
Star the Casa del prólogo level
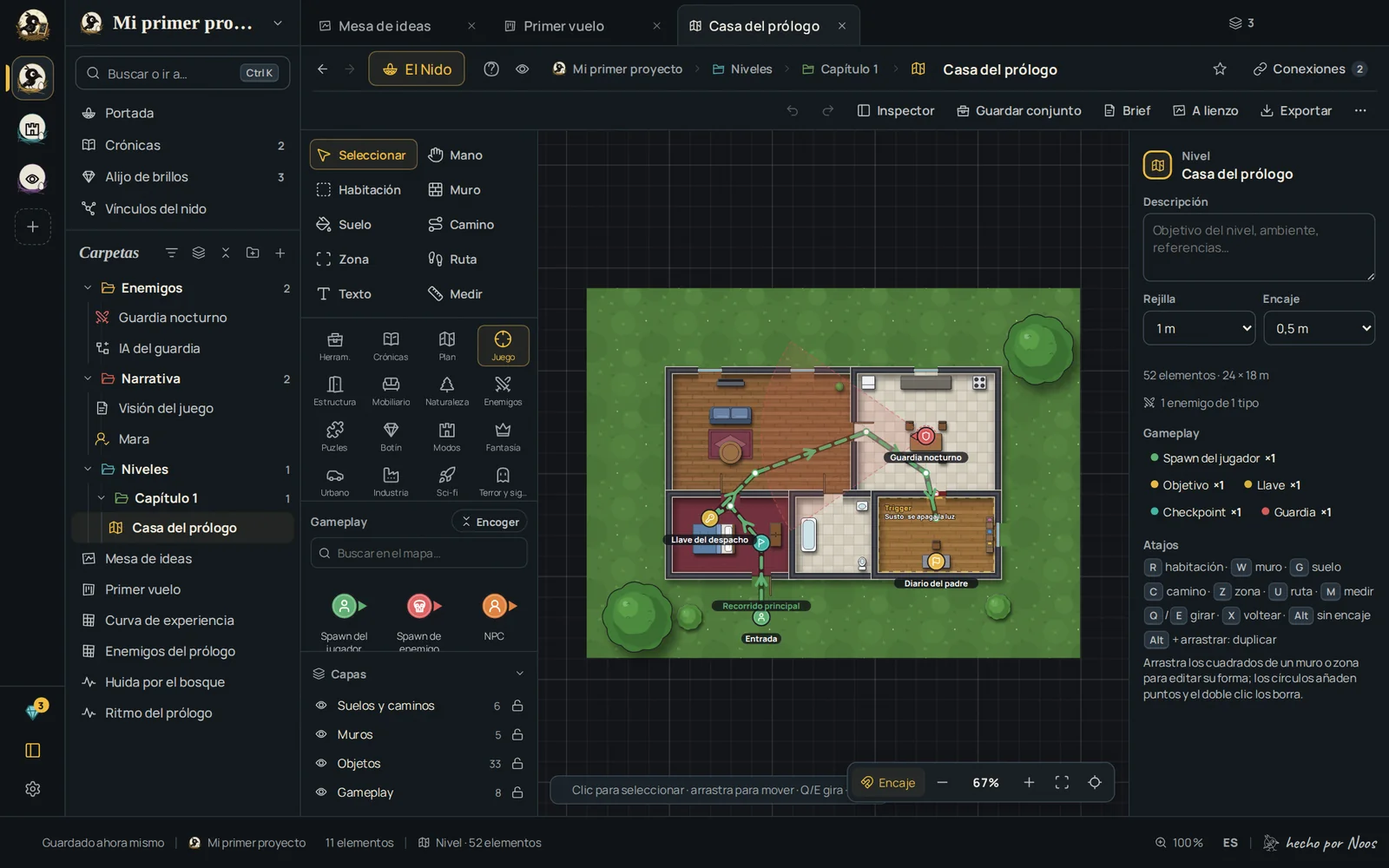coord(1220,69)
